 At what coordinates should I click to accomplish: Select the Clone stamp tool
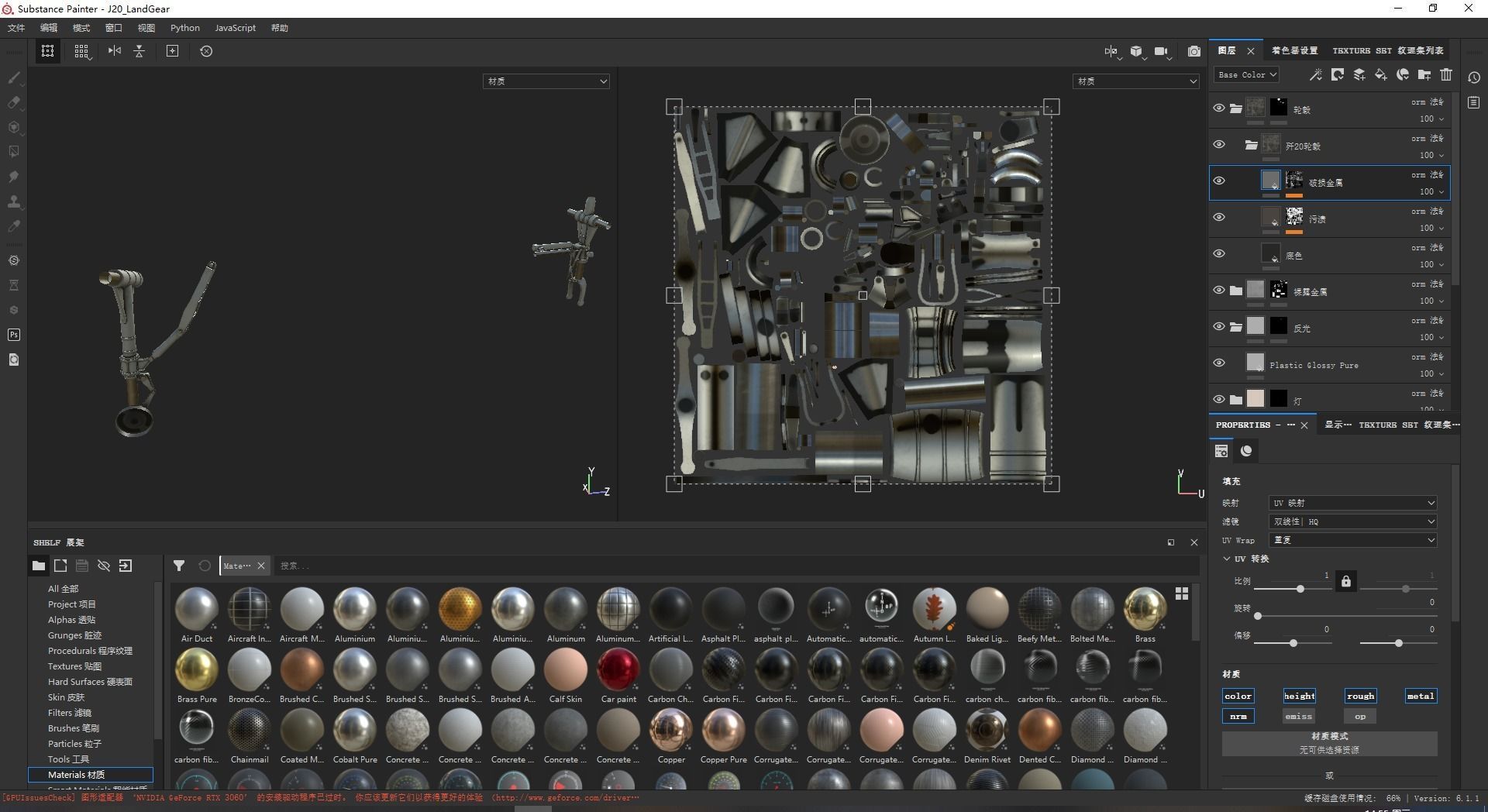(13, 201)
